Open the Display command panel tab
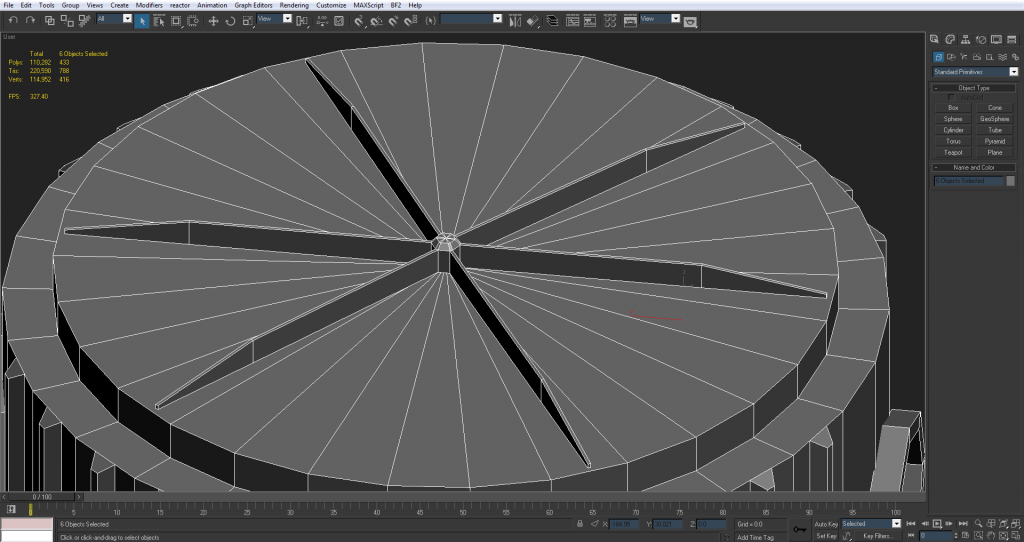The image size is (1024, 542). click(x=996, y=39)
